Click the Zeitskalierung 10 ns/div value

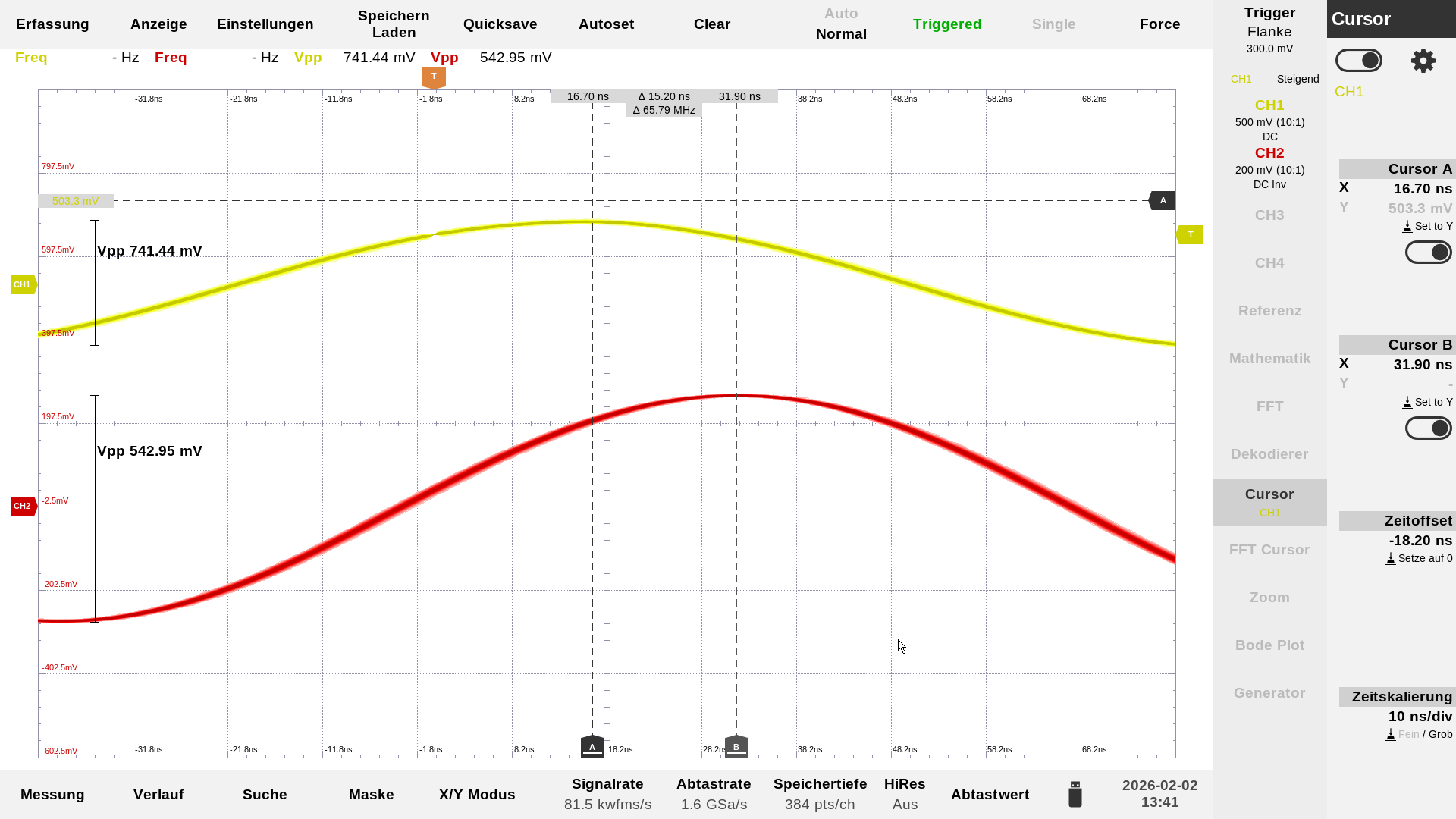click(1420, 717)
